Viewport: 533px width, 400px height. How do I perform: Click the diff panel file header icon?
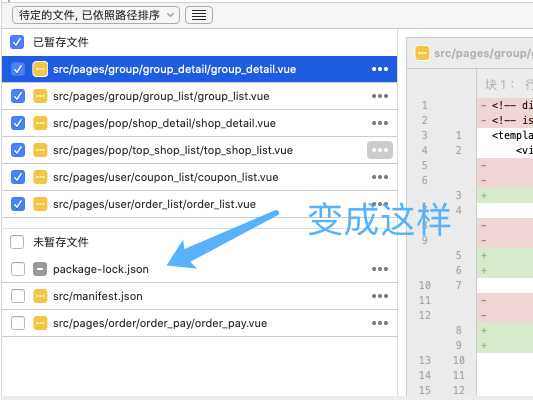422,53
